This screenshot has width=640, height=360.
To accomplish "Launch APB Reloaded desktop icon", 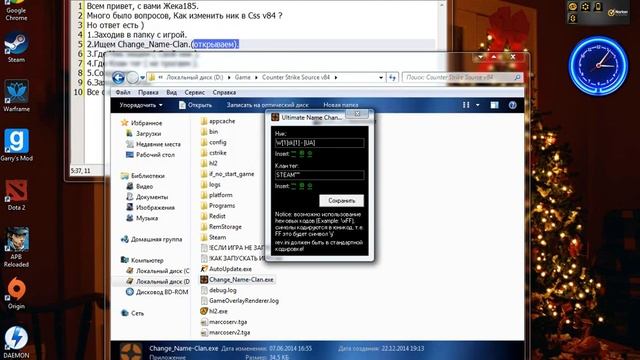I will (x=16, y=247).
